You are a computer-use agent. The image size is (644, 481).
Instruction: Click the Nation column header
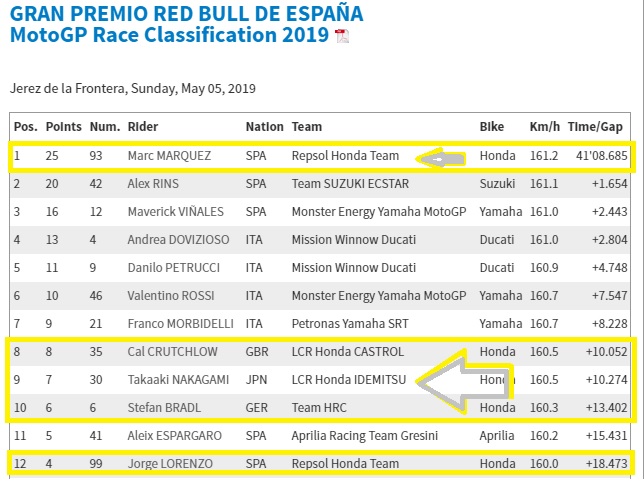coord(264,127)
